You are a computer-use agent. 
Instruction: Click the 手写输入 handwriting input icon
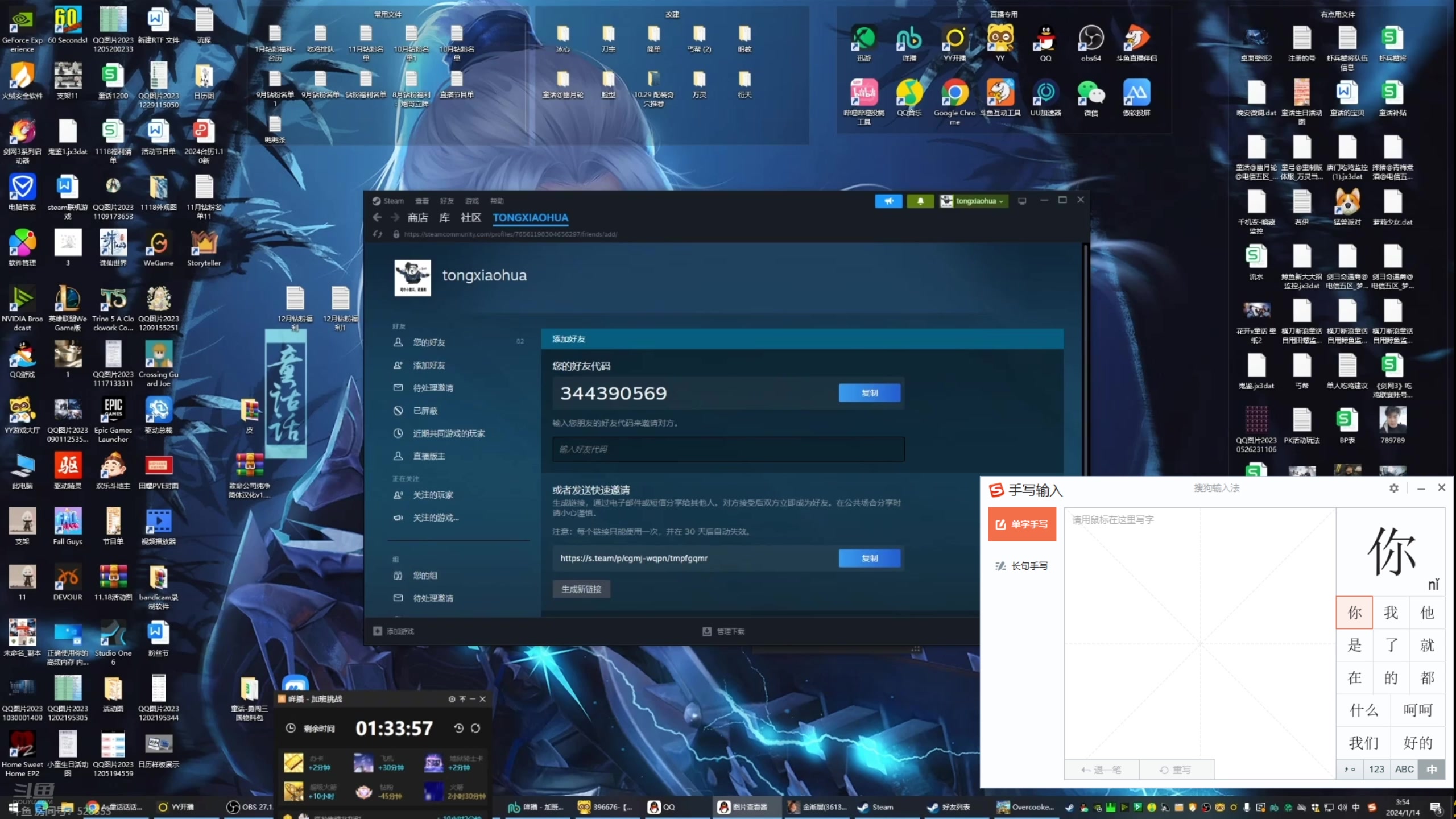pyautogui.click(x=996, y=489)
